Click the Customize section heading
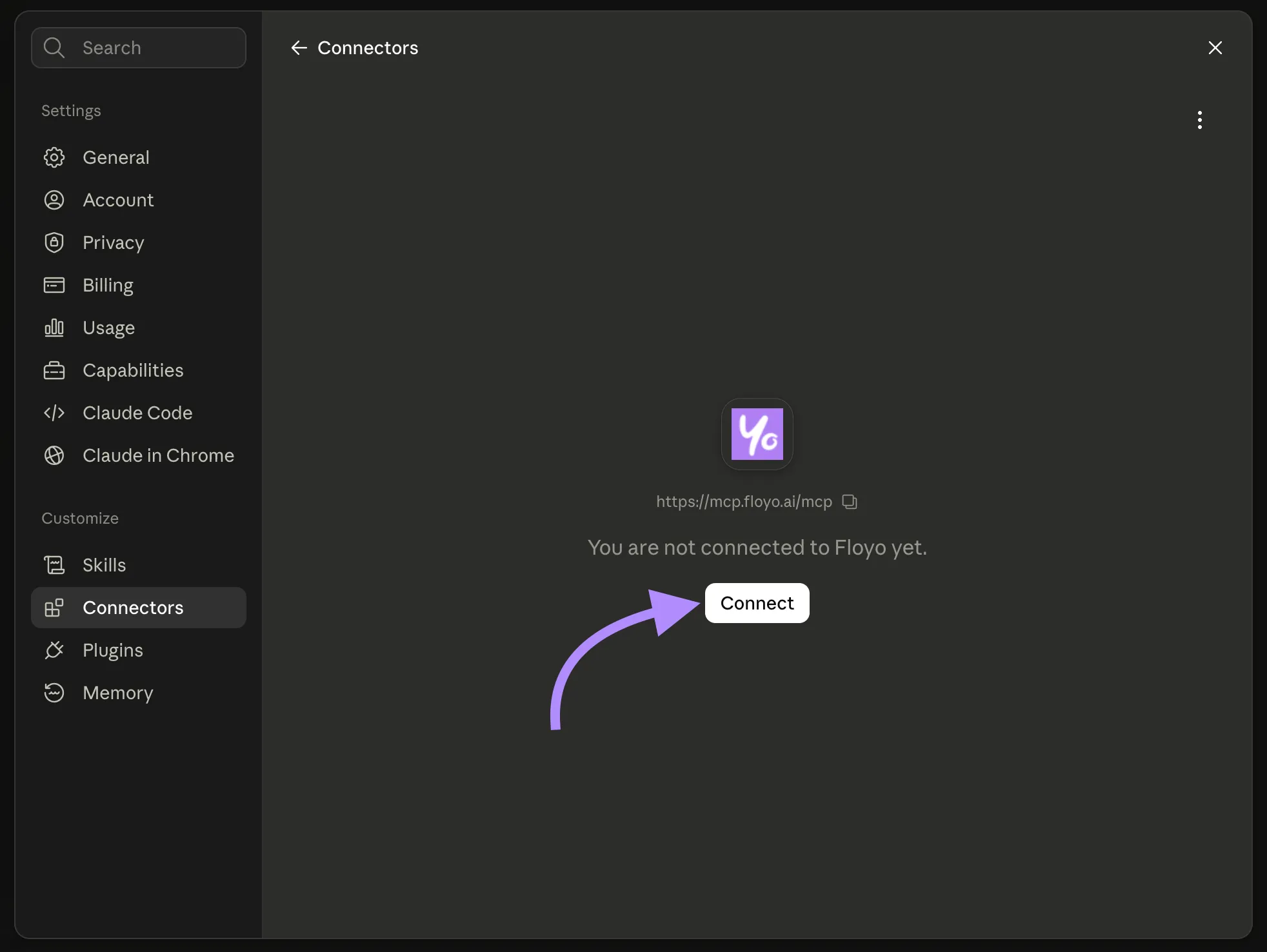1267x952 pixels. pyautogui.click(x=80, y=519)
